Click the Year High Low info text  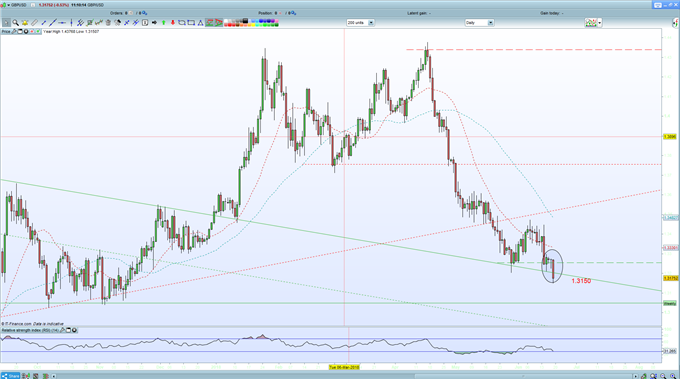pyautogui.click(x=71, y=31)
